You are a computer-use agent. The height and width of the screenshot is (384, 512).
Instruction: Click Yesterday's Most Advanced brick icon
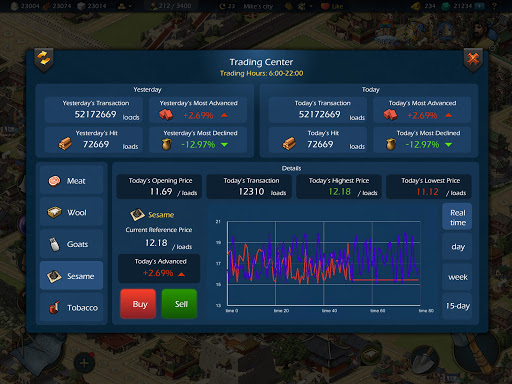pyautogui.click(x=166, y=115)
